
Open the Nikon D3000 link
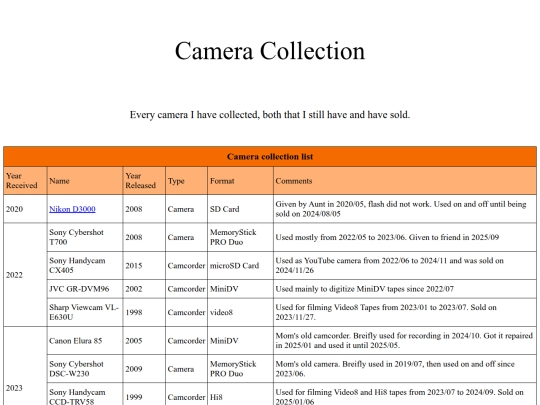point(72,209)
